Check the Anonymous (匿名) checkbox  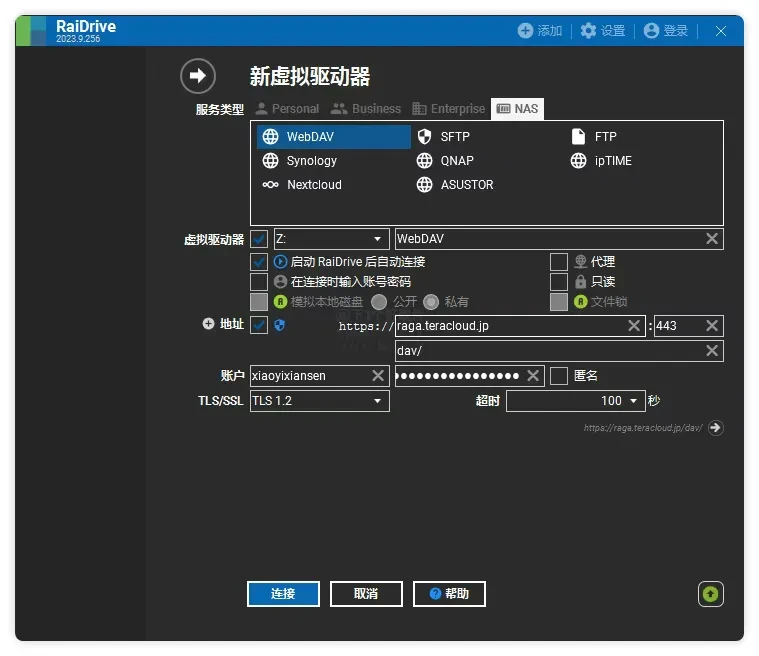point(559,376)
